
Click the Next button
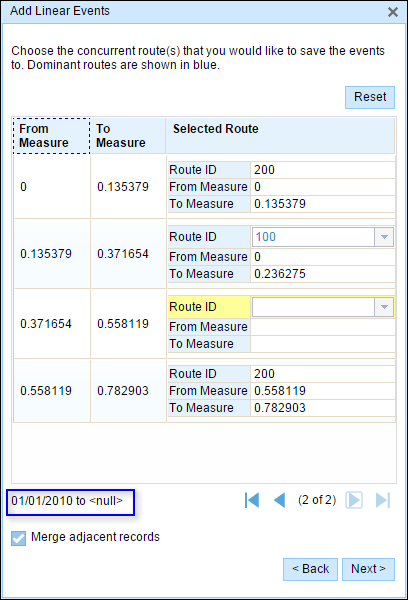(x=368, y=569)
